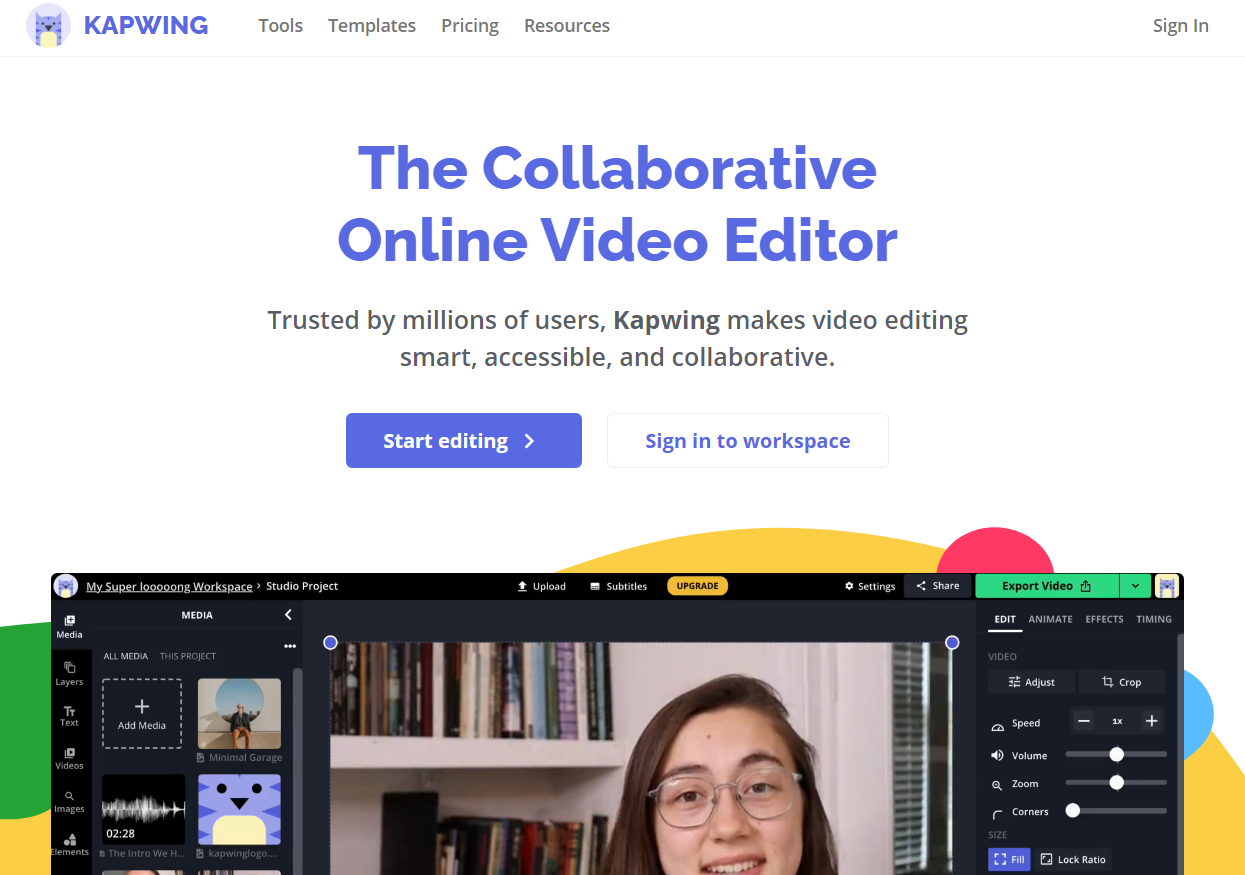Click the KAPWING brand name link
The height and width of the screenshot is (875, 1245).
tap(146, 26)
